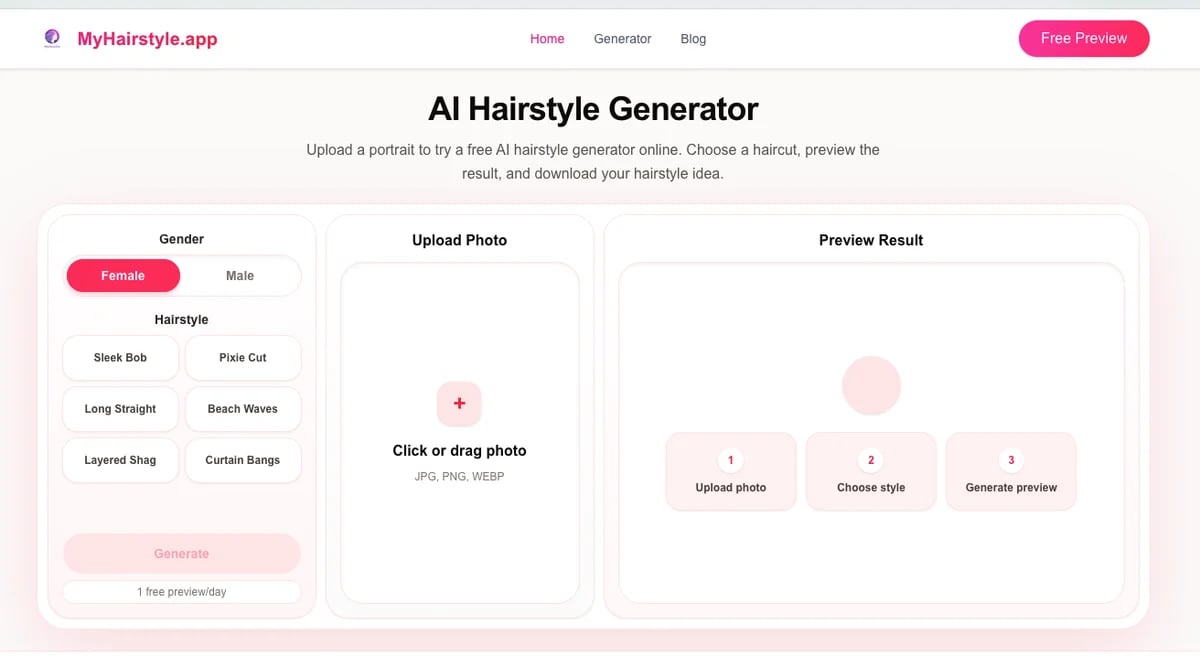Open the Blog nav link
Screen dimensions: 1200x659
(693, 39)
